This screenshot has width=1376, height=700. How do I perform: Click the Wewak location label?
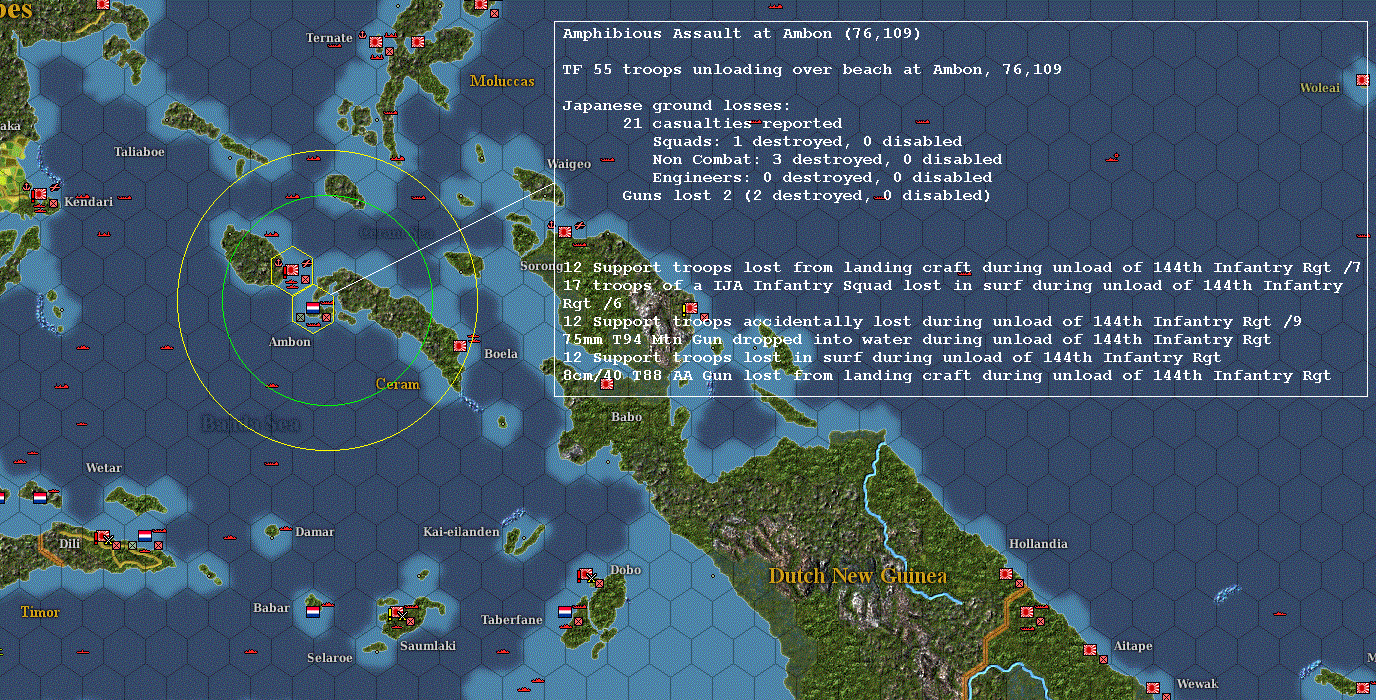[x=1197, y=684]
